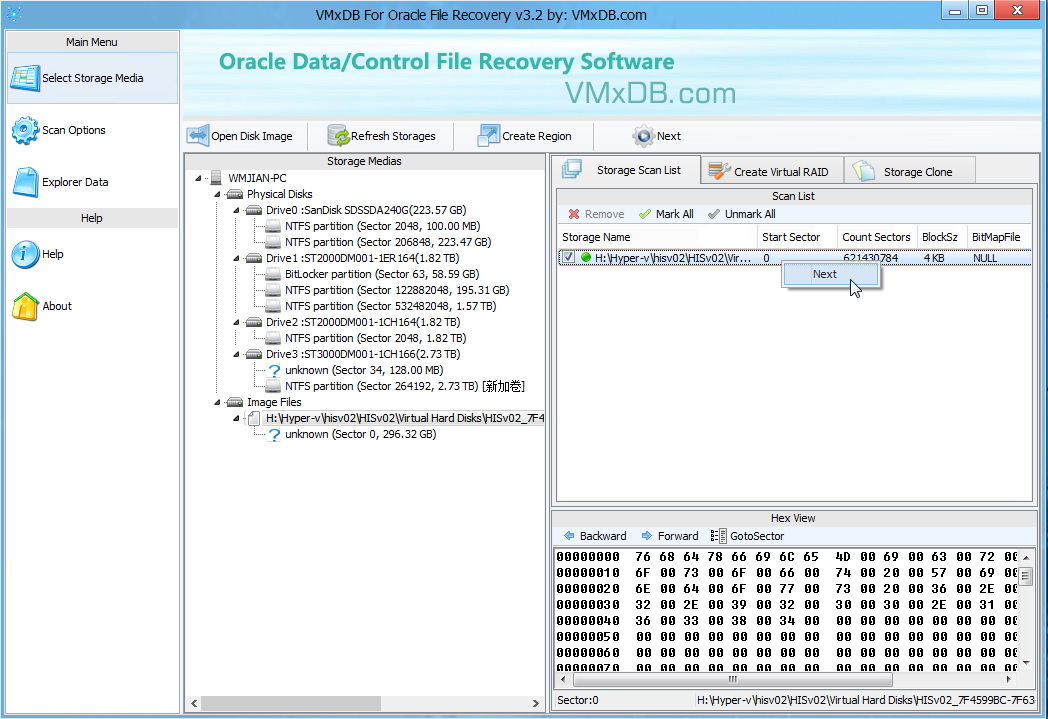Click the Sector:0 status bar entry
The width and height of the screenshot is (1048, 719).
tap(578, 700)
